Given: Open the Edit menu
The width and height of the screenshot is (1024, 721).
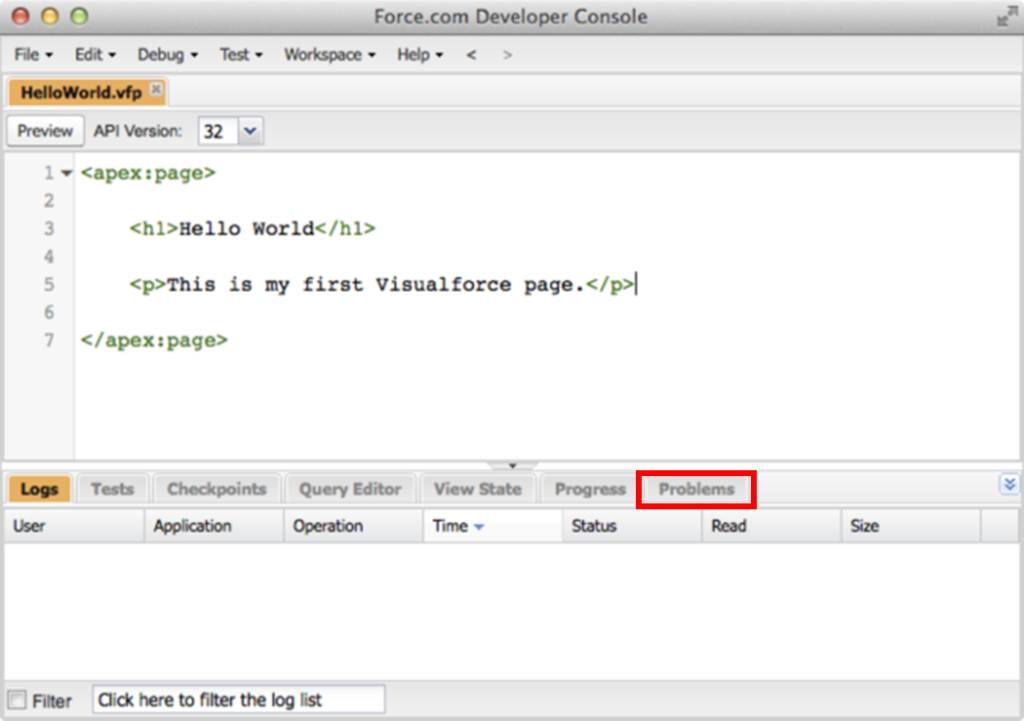Looking at the screenshot, I should click(x=95, y=55).
